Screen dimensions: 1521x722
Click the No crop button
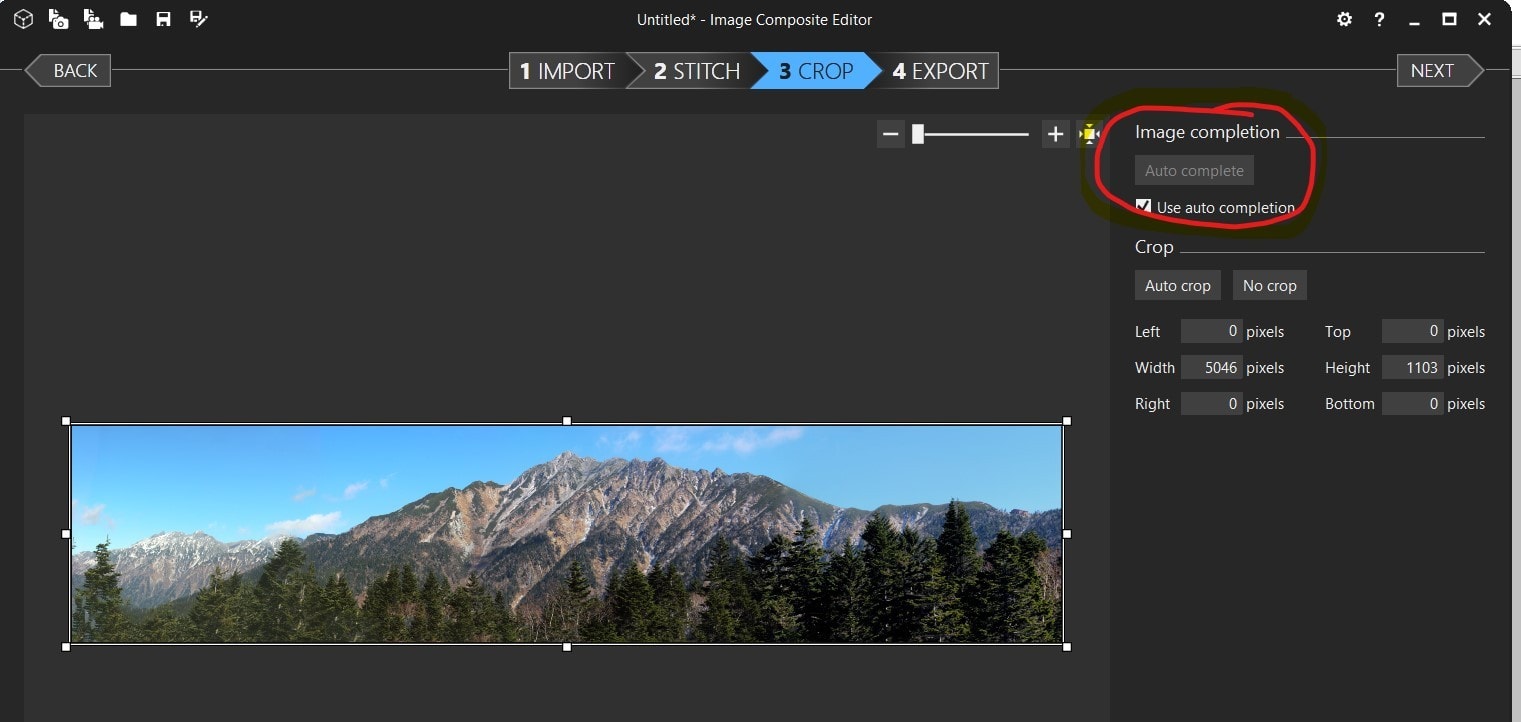click(x=1270, y=285)
